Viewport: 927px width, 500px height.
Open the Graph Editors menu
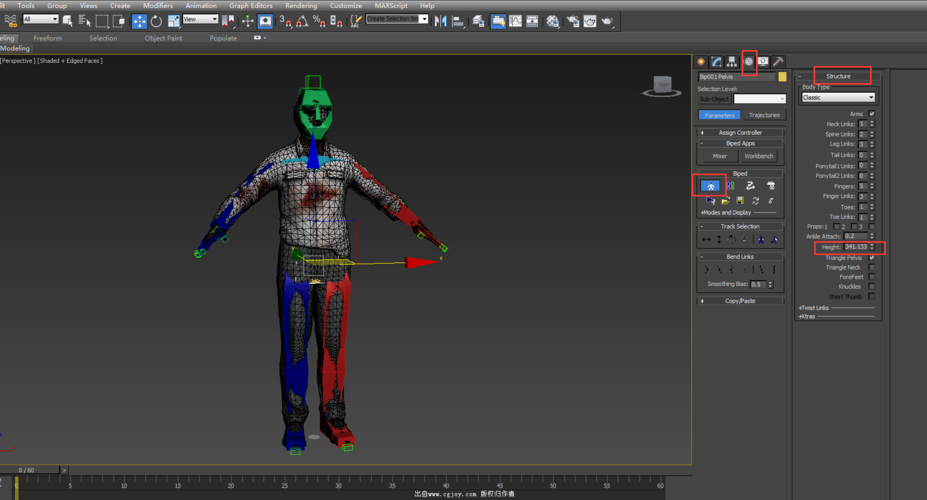coord(251,6)
